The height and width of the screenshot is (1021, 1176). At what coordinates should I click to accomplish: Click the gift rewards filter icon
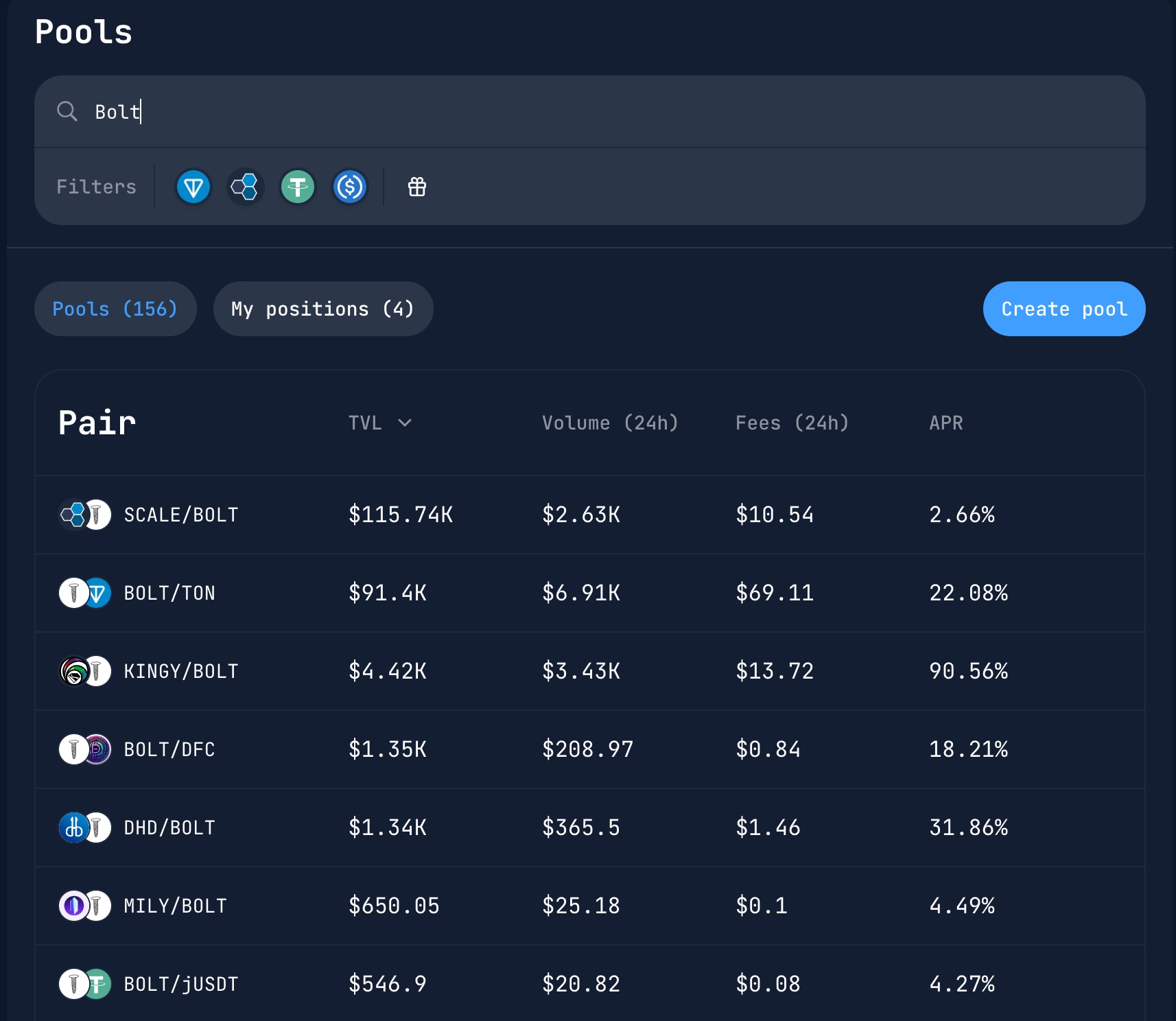[x=417, y=187]
